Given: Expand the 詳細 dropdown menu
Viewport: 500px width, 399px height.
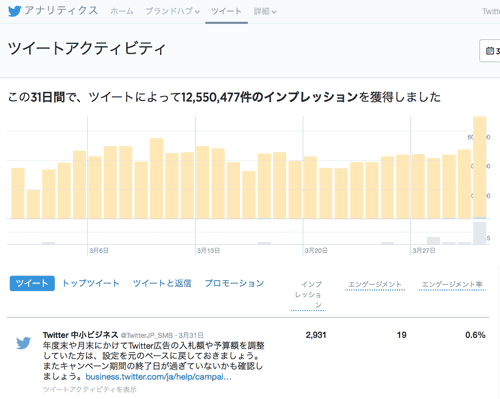Looking at the screenshot, I should click(265, 11).
